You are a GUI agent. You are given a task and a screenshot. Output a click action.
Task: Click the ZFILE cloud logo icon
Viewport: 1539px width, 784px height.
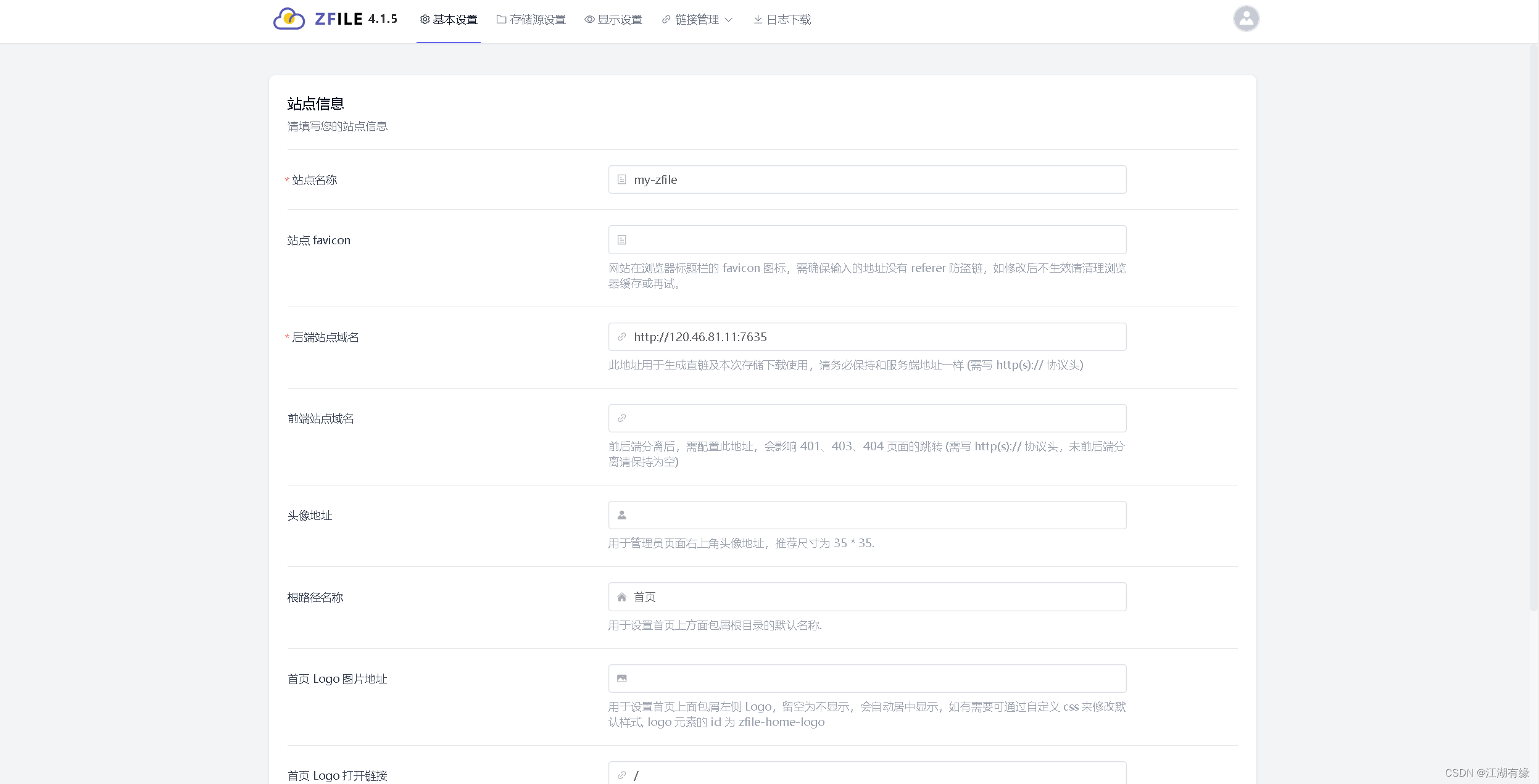pyautogui.click(x=289, y=19)
